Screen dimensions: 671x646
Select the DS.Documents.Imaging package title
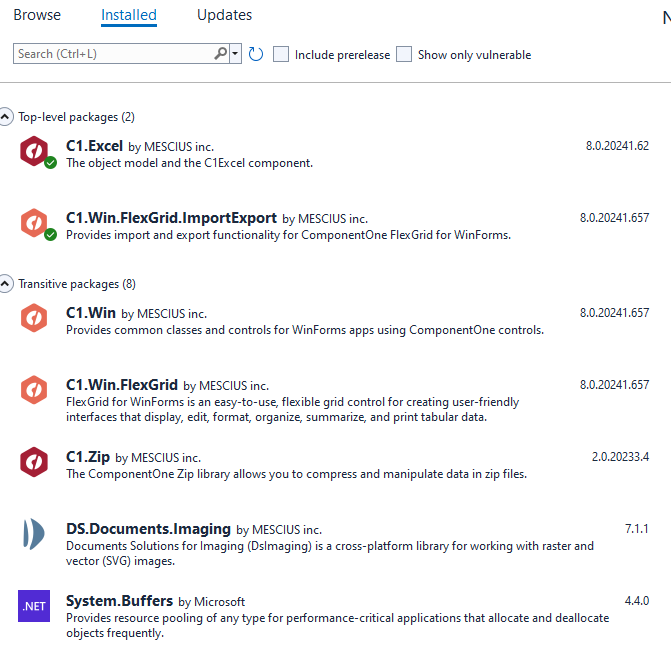tap(148, 529)
